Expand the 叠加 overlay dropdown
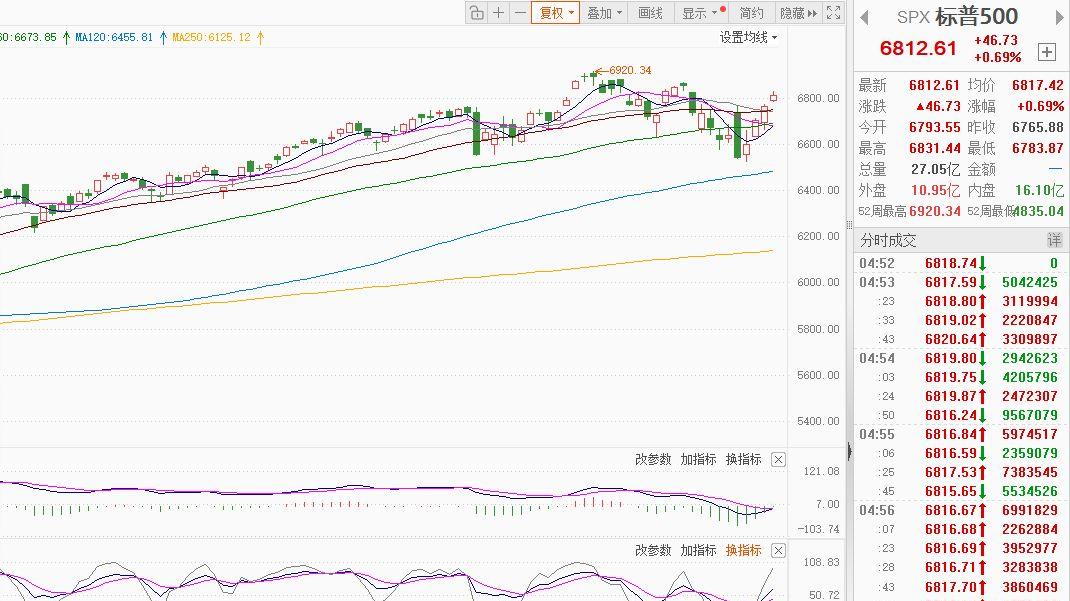The height and width of the screenshot is (601, 1070). point(604,13)
